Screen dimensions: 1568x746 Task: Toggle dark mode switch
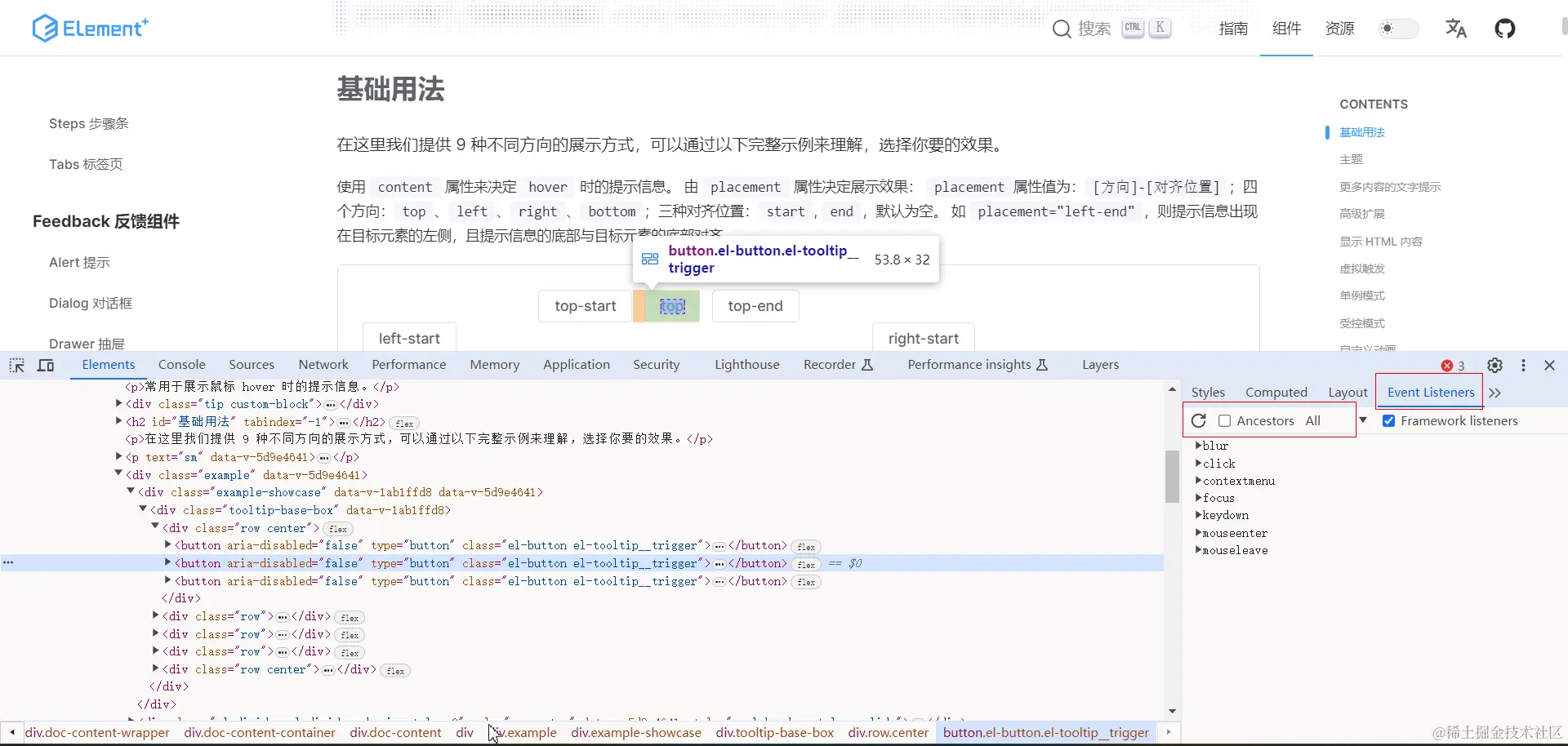point(1398,29)
